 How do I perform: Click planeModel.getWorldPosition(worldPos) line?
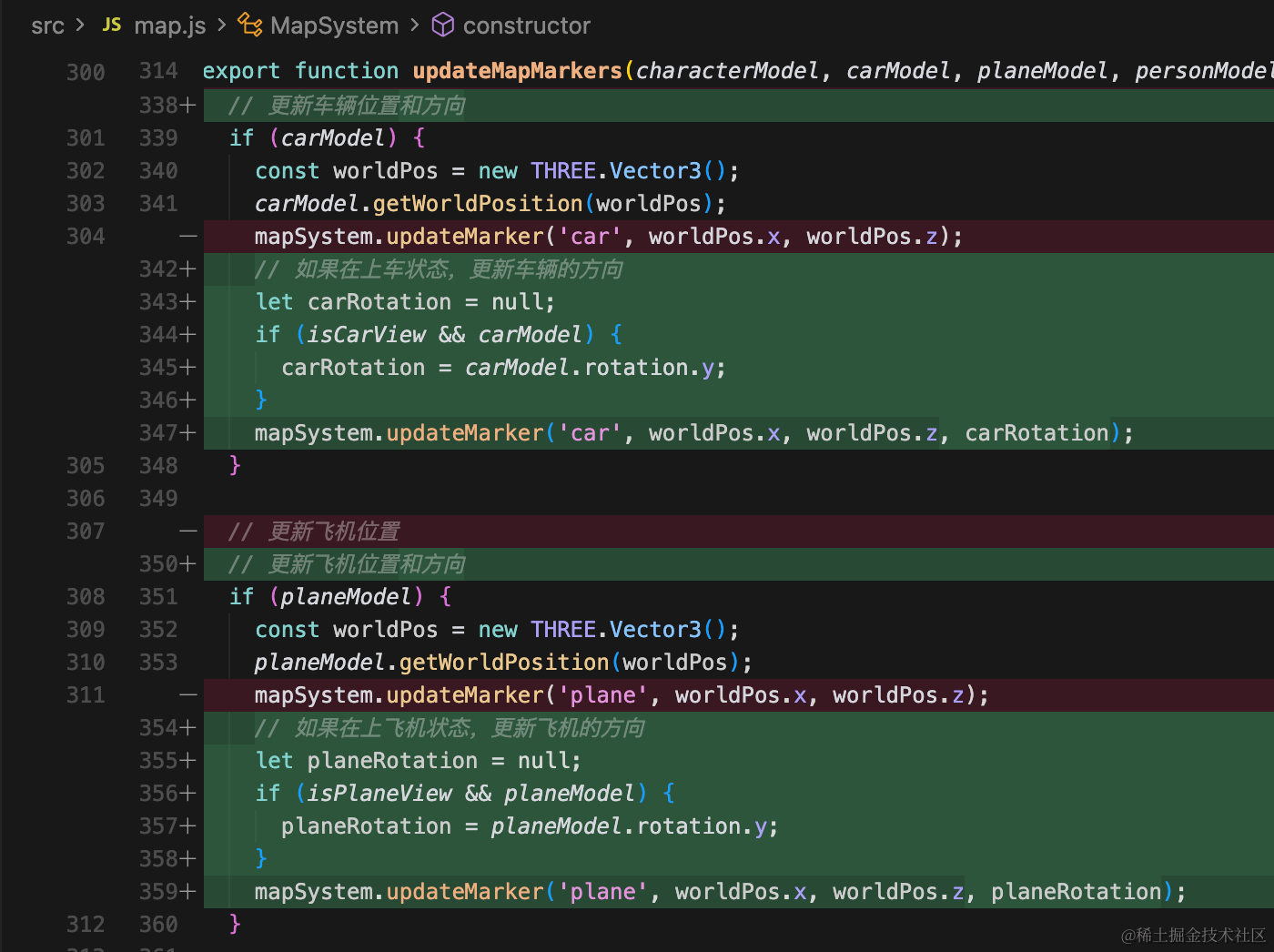503,663
